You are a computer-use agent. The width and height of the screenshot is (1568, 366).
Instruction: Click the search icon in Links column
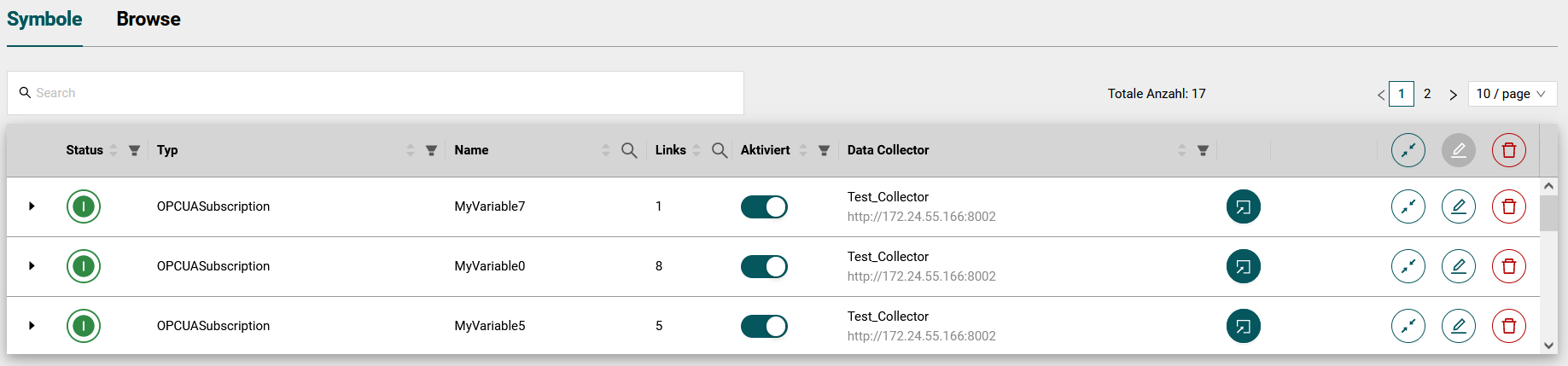[x=720, y=150]
